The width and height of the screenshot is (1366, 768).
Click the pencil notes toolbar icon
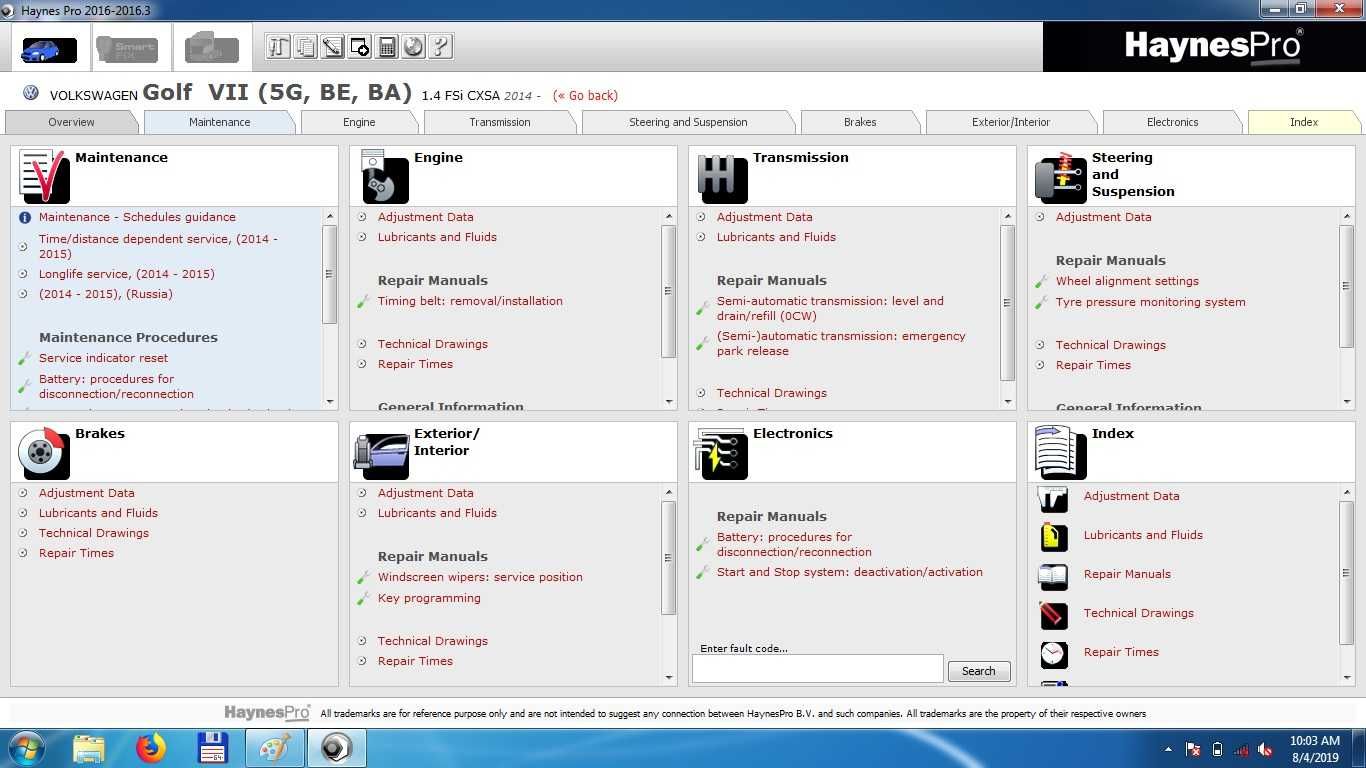click(x=333, y=46)
